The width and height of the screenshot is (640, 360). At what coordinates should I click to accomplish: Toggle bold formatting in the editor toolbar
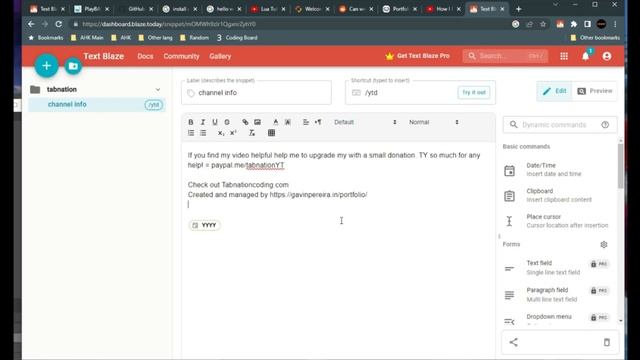click(191, 122)
